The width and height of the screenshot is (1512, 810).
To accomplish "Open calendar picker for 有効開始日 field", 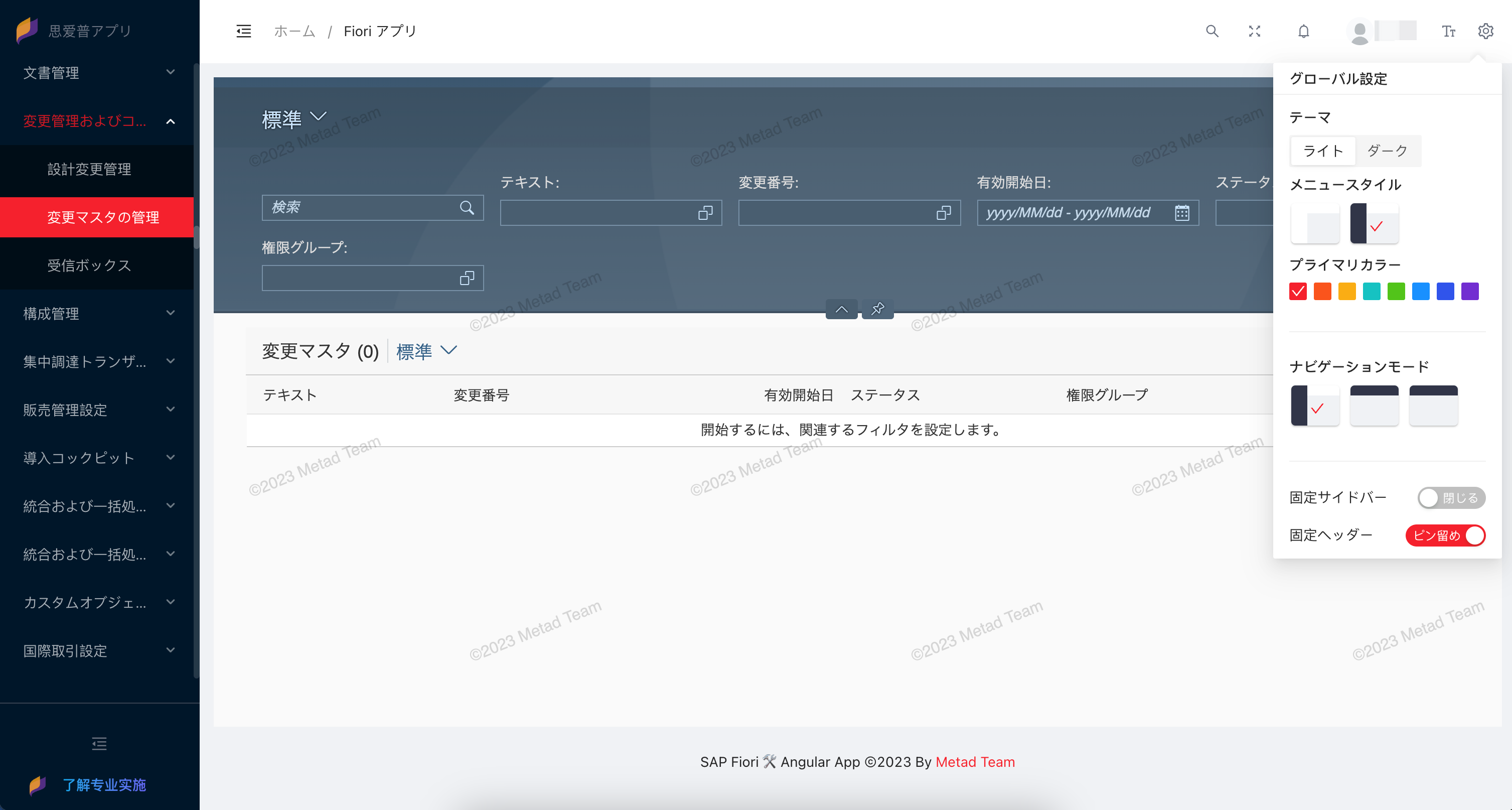I will point(1181,213).
